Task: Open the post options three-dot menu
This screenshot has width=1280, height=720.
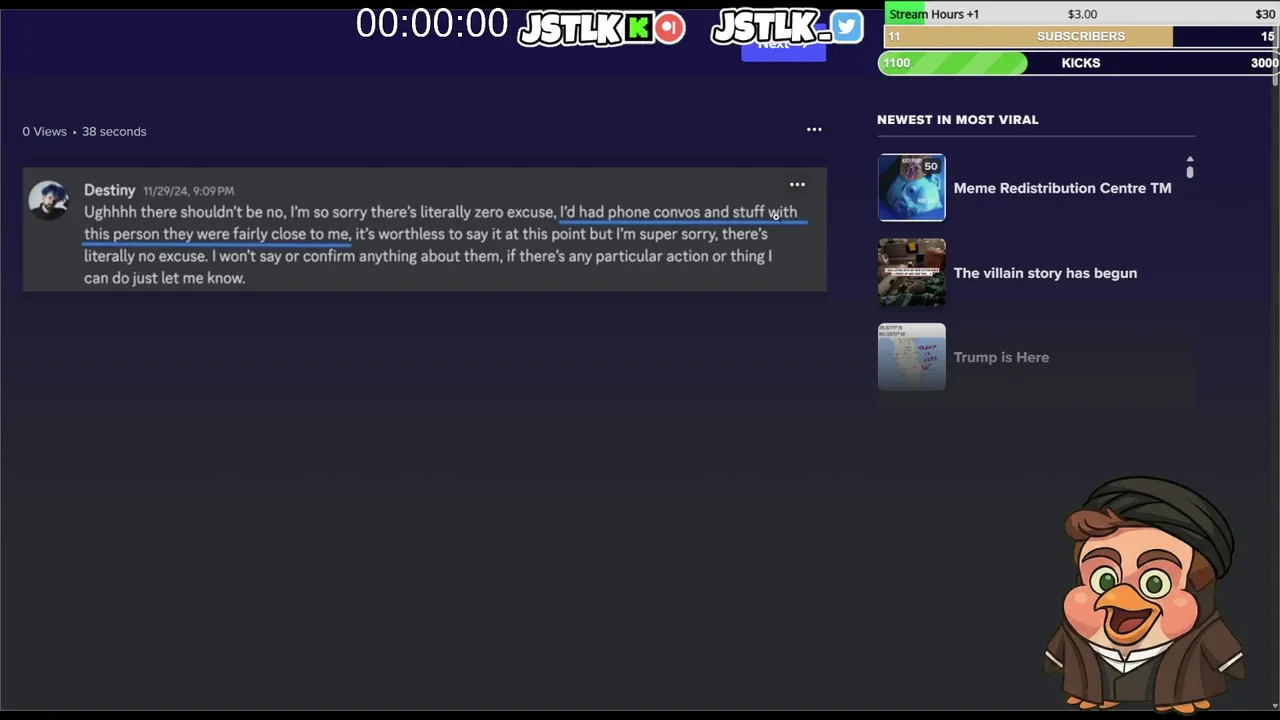Action: tap(814, 129)
